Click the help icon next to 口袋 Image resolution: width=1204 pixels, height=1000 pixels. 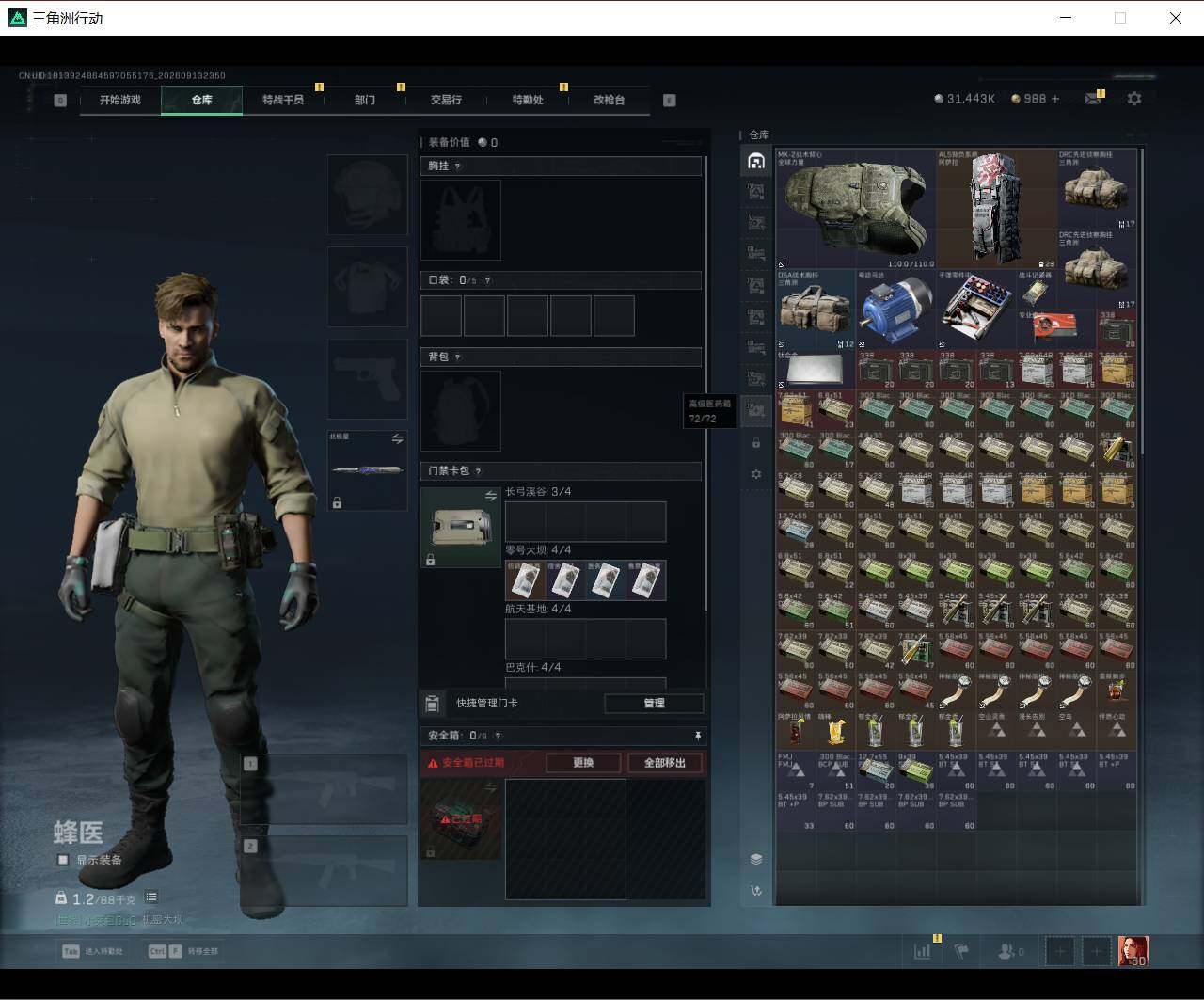[486, 280]
